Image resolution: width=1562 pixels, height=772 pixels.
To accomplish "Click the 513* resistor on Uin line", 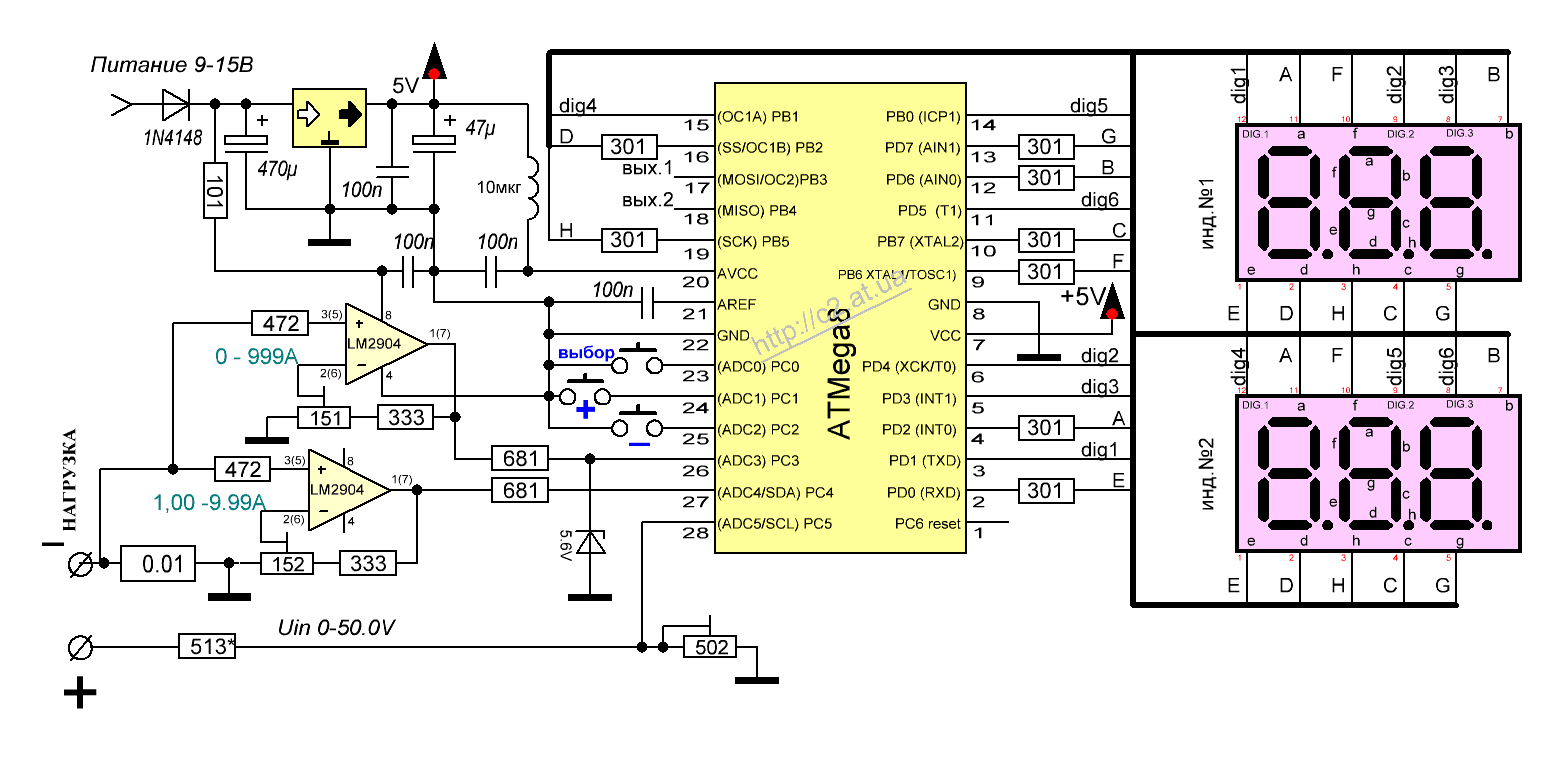I will pos(208,647).
